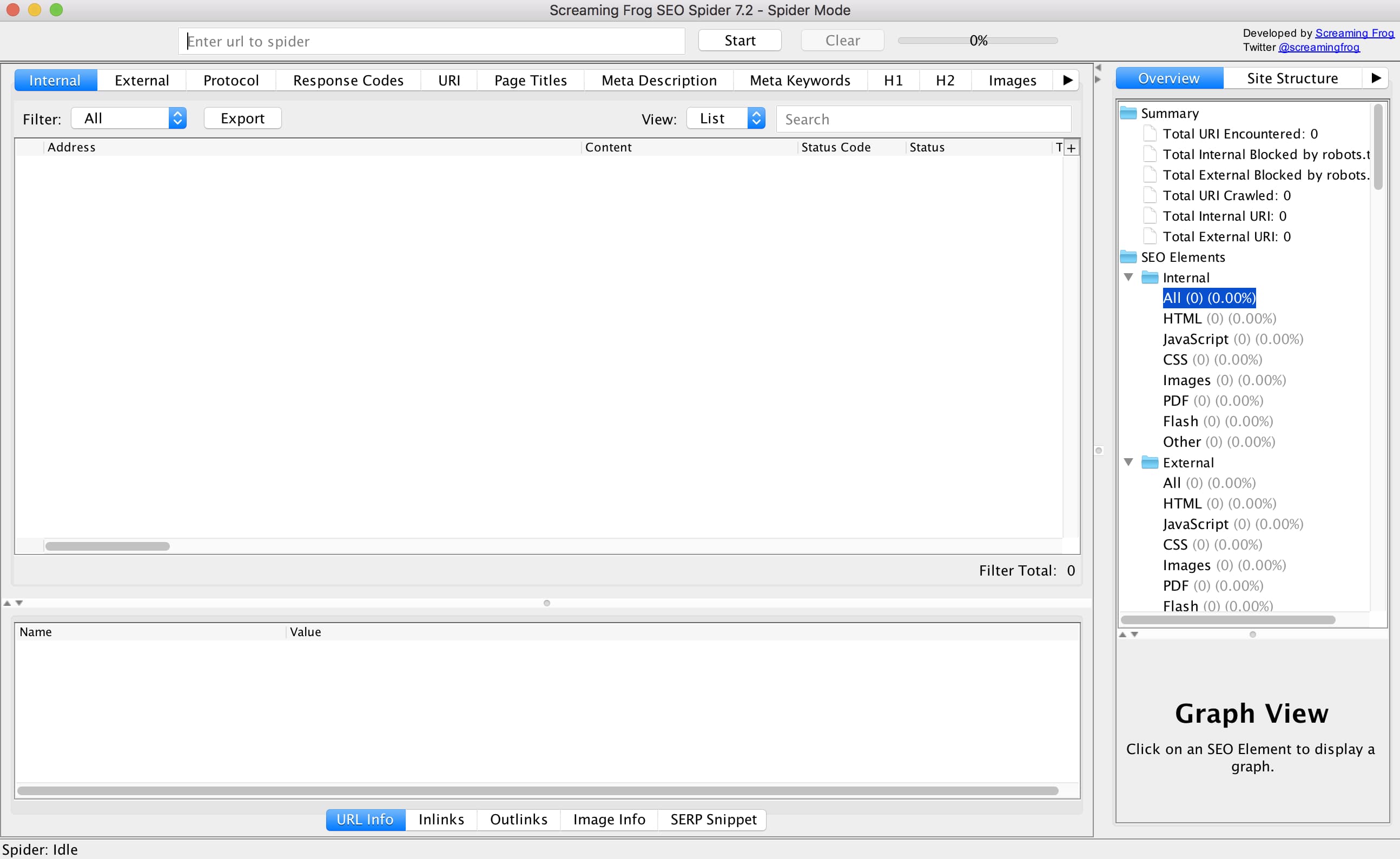The width and height of the screenshot is (1400, 859).
Task: Open the Page Titles tab
Action: [531, 80]
